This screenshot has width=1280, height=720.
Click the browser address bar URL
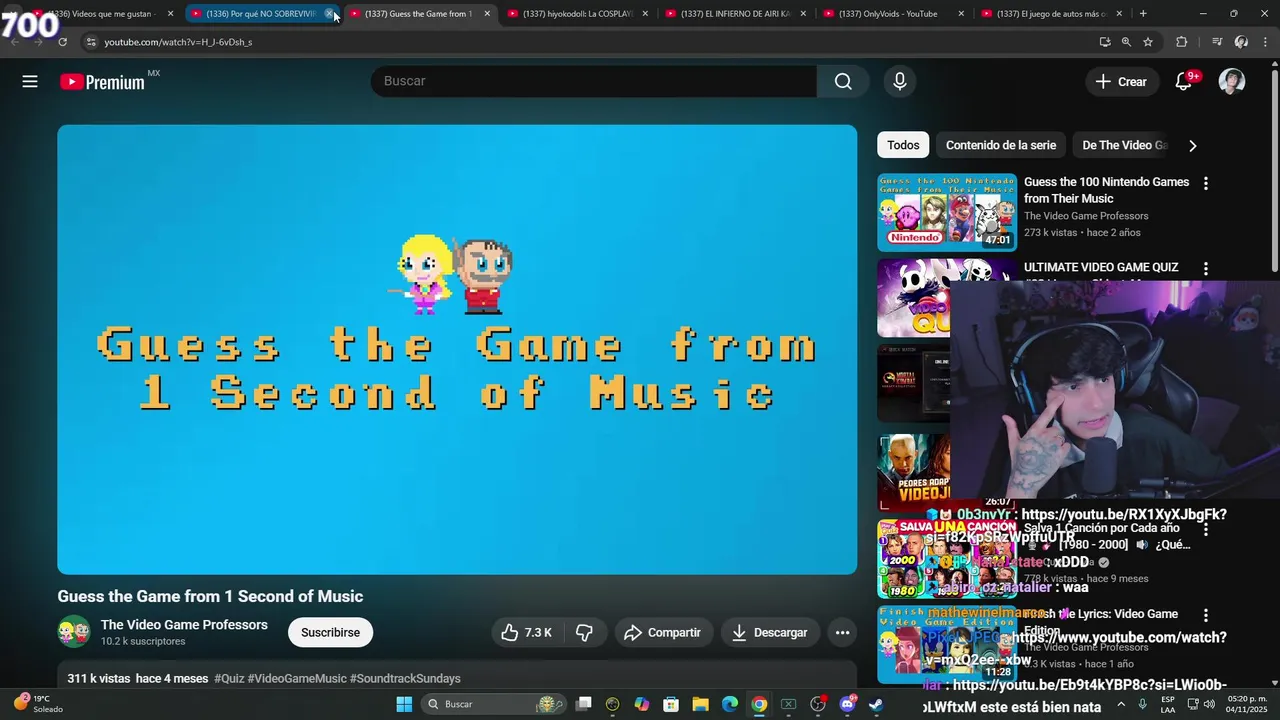click(x=178, y=42)
